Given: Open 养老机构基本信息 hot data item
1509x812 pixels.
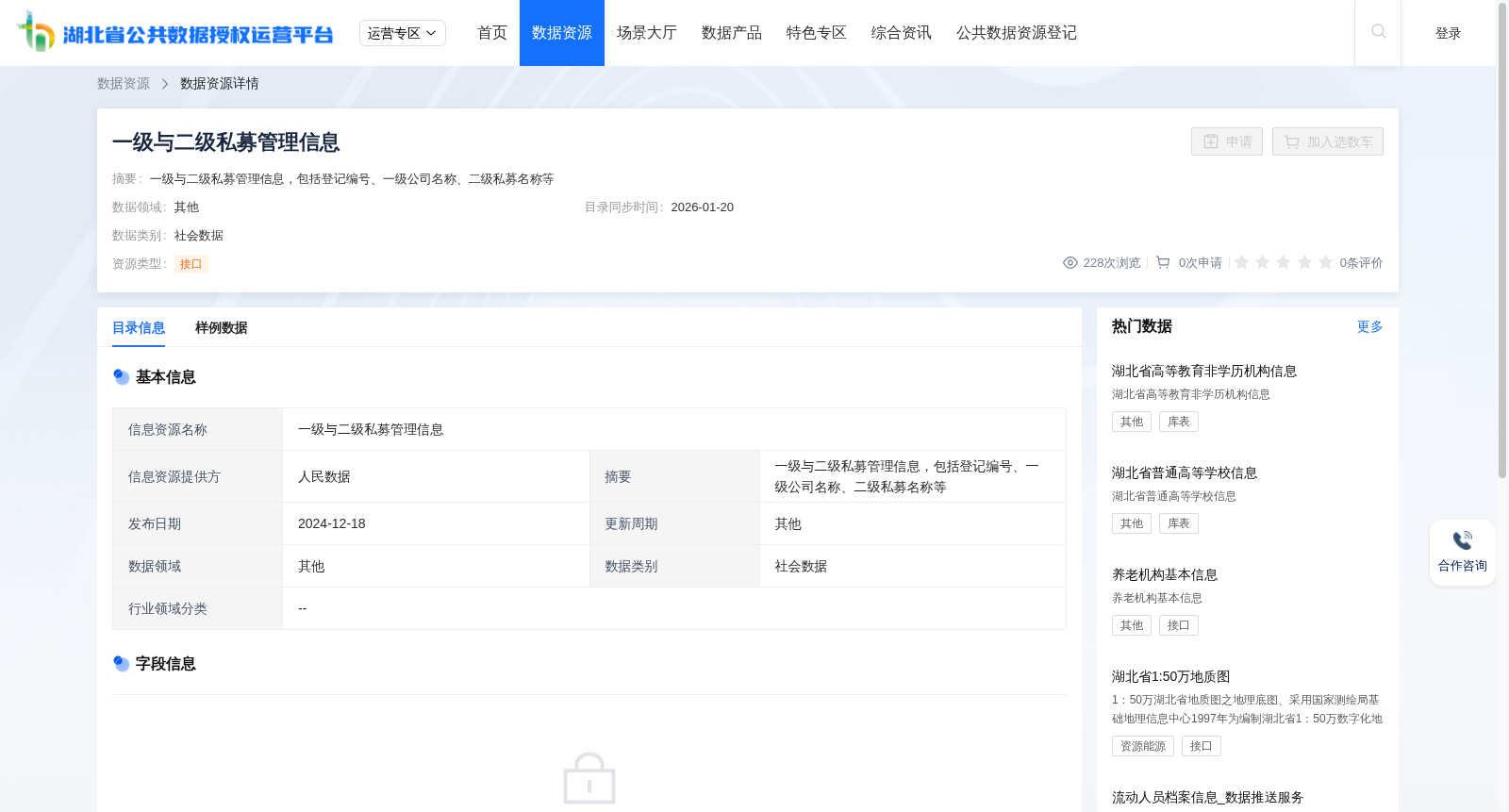Looking at the screenshot, I should pyautogui.click(x=1165, y=575).
